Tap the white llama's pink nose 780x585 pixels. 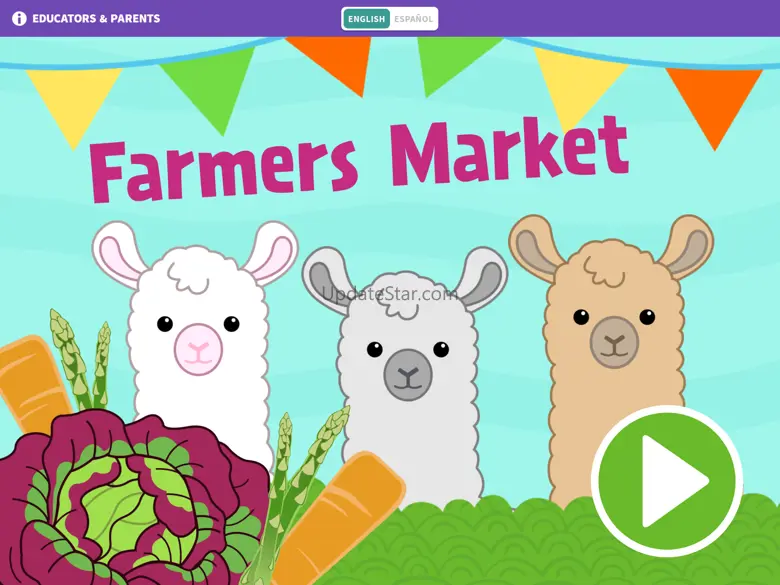pyautogui.click(x=198, y=349)
